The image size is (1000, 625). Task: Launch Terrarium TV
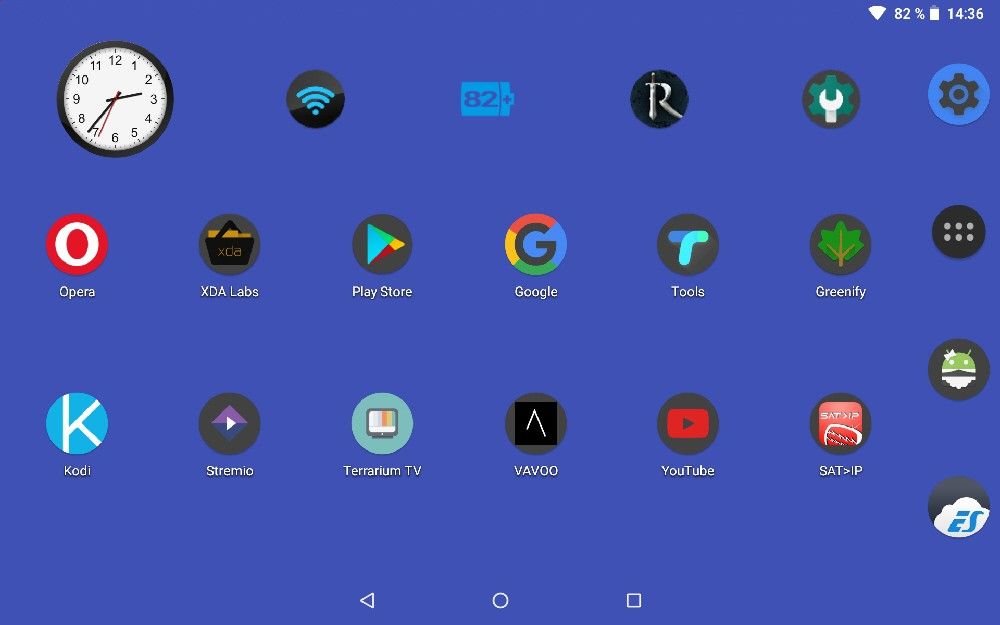coord(382,423)
